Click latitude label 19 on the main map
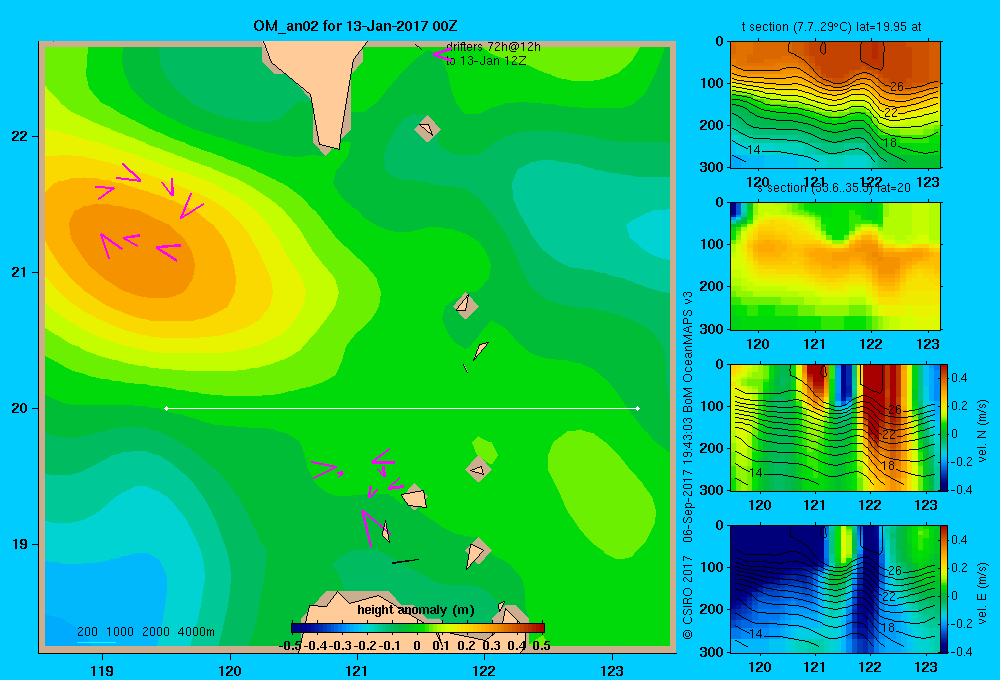This screenshot has height=680, width=1000. pyautogui.click(x=20, y=544)
